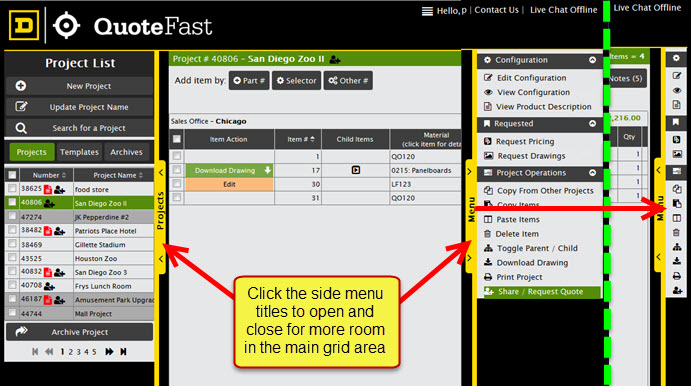691x386 pixels.
Task: Click Update Project Name button
Action: (80, 107)
